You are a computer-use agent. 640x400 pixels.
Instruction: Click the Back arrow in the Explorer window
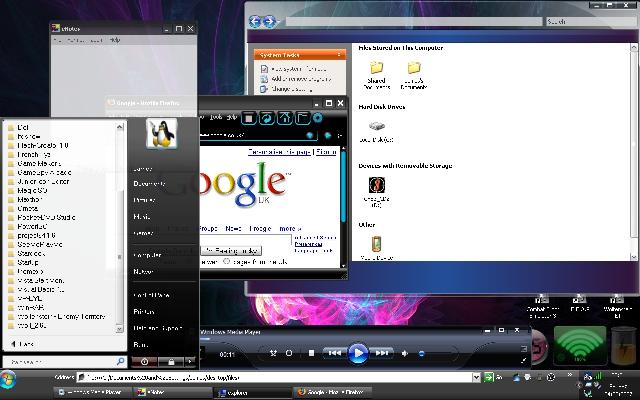(256, 21)
